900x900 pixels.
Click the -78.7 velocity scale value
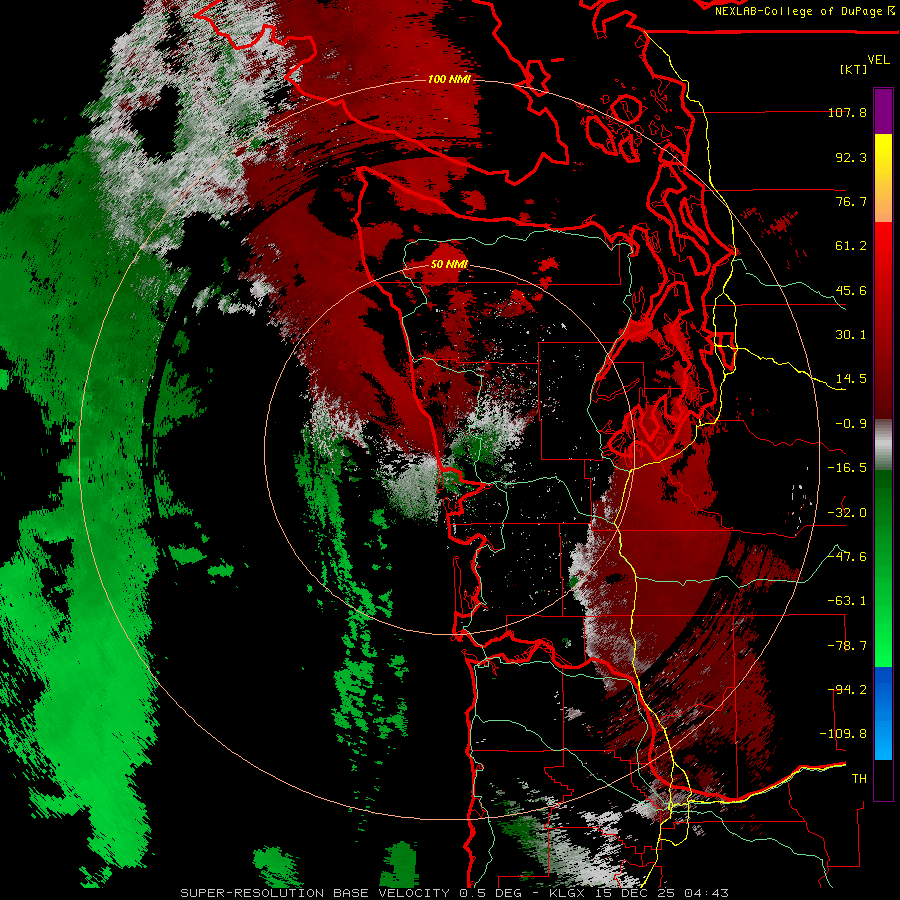pos(847,646)
